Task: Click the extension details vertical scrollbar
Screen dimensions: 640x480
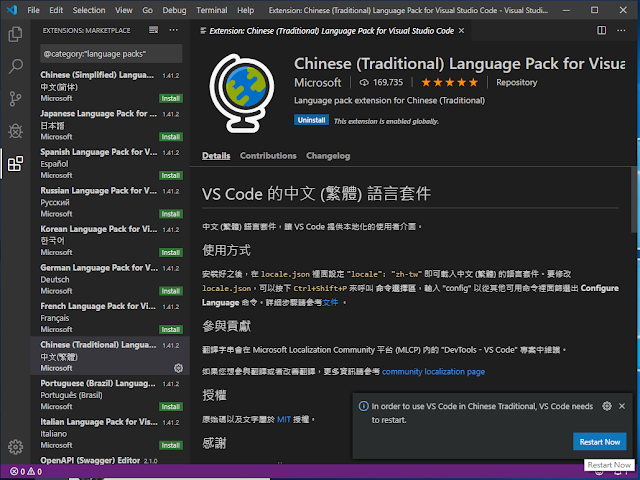Action: pos(634,200)
